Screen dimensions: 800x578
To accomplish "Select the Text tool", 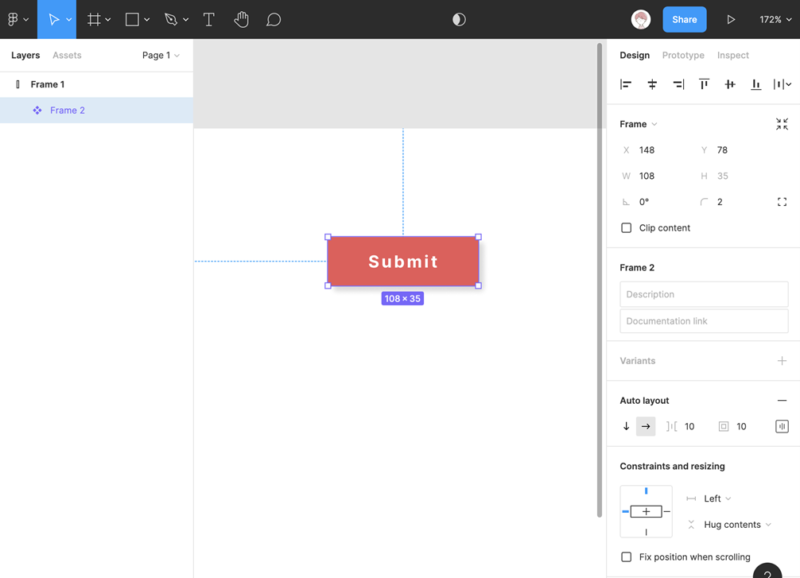I will point(208,19).
